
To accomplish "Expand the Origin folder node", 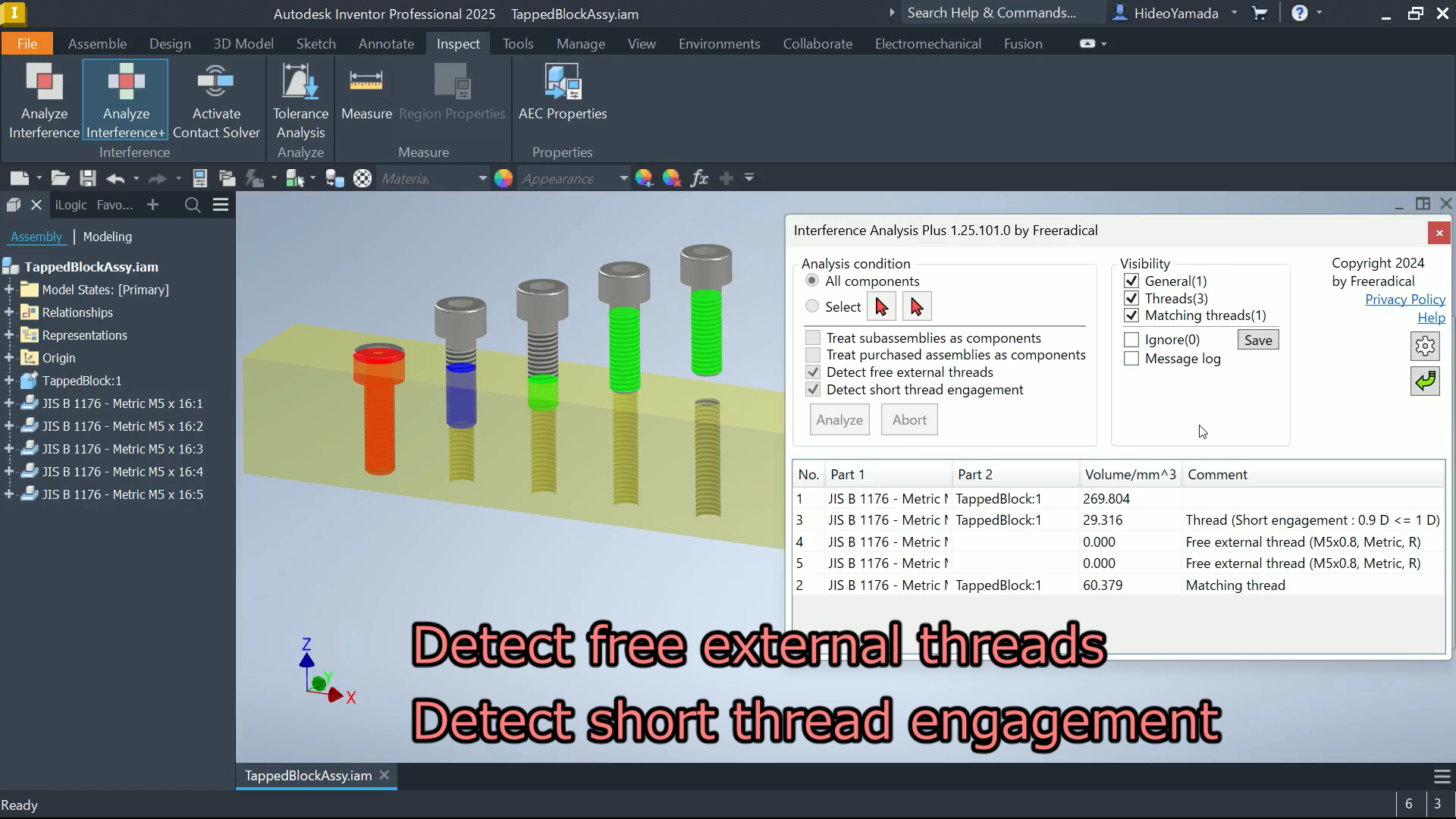I will point(9,358).
